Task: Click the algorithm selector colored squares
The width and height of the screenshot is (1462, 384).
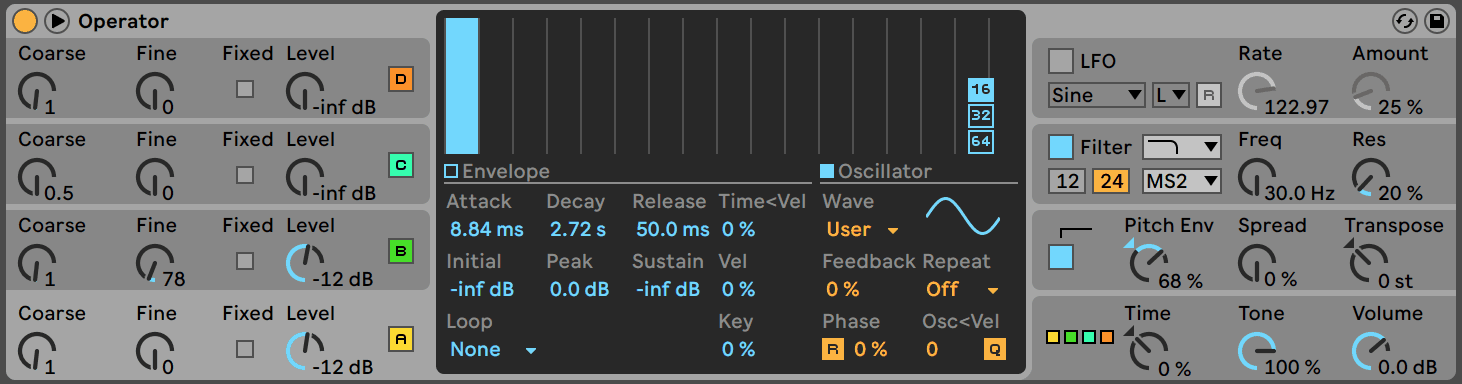Action: click(x=1079, y=337)
